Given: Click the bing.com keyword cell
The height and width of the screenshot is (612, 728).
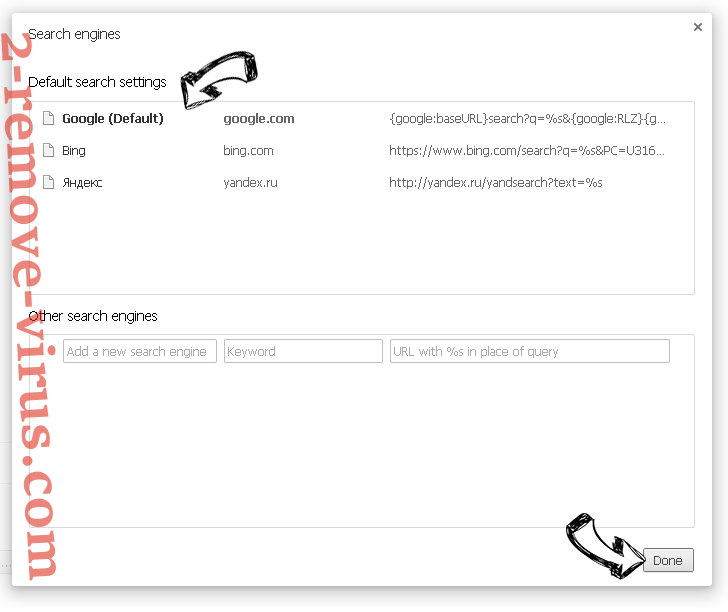Looking at the screenshot, I should click(x=248, y=150).
